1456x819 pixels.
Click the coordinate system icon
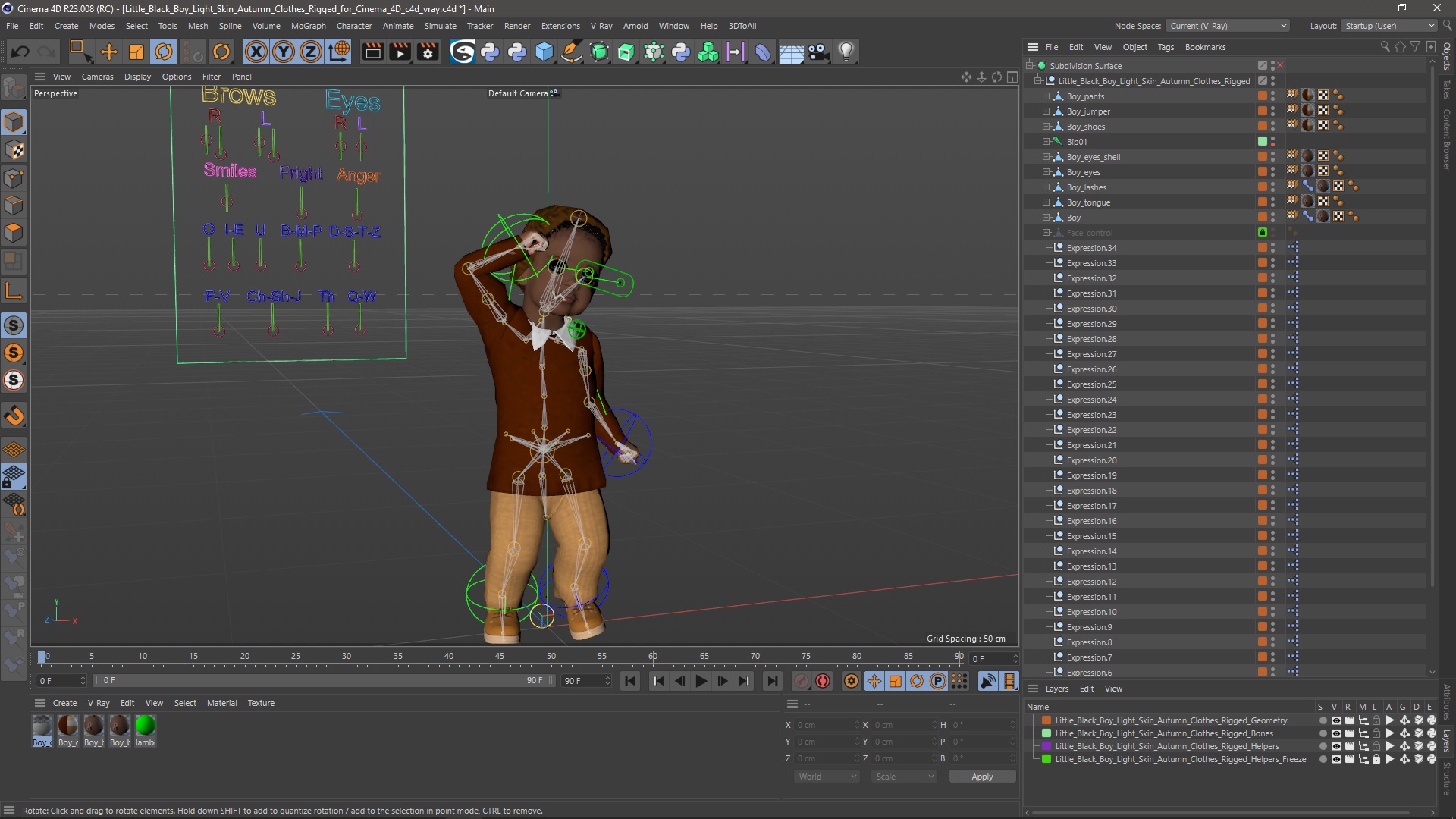coord(339,52)
